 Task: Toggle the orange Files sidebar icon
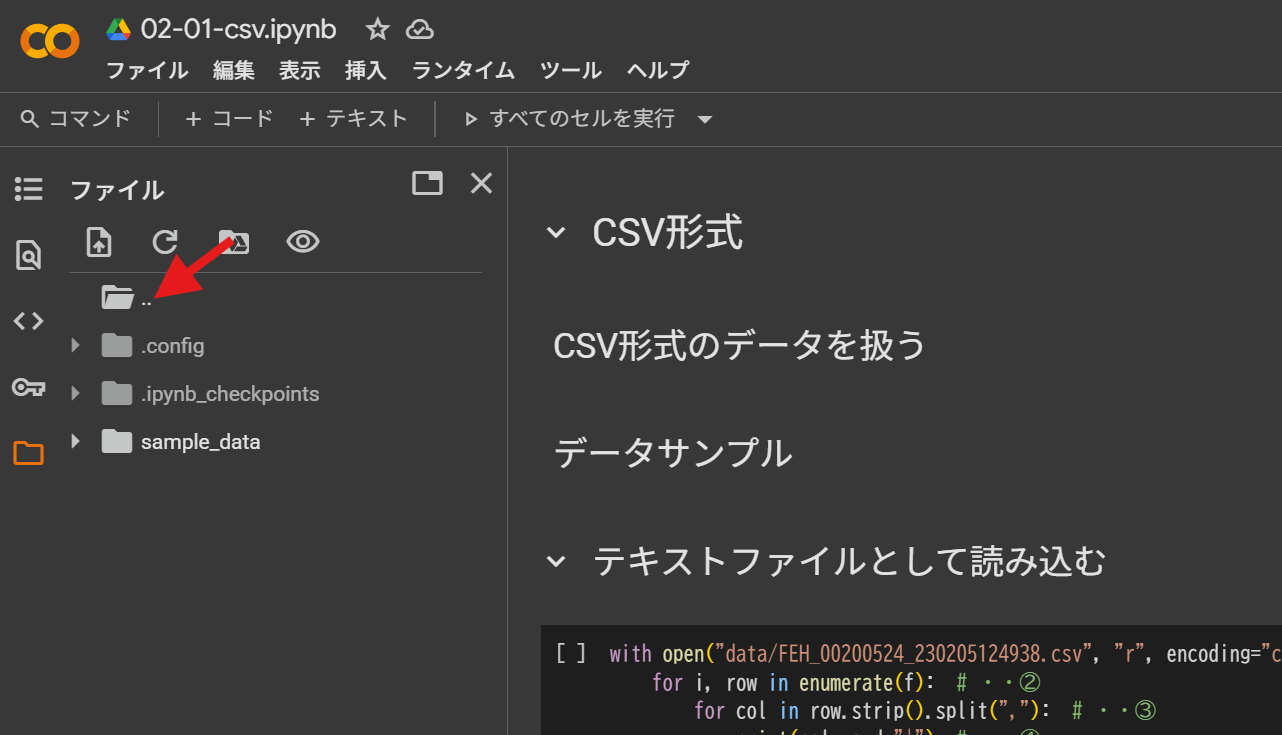28,453
